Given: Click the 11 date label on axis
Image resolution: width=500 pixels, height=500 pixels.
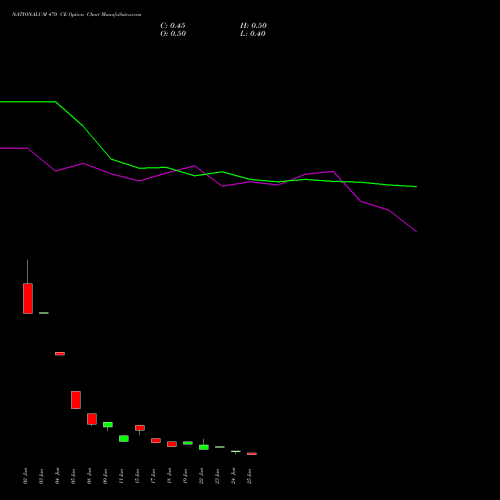Looking at the screenshot, I should [121, 476].
